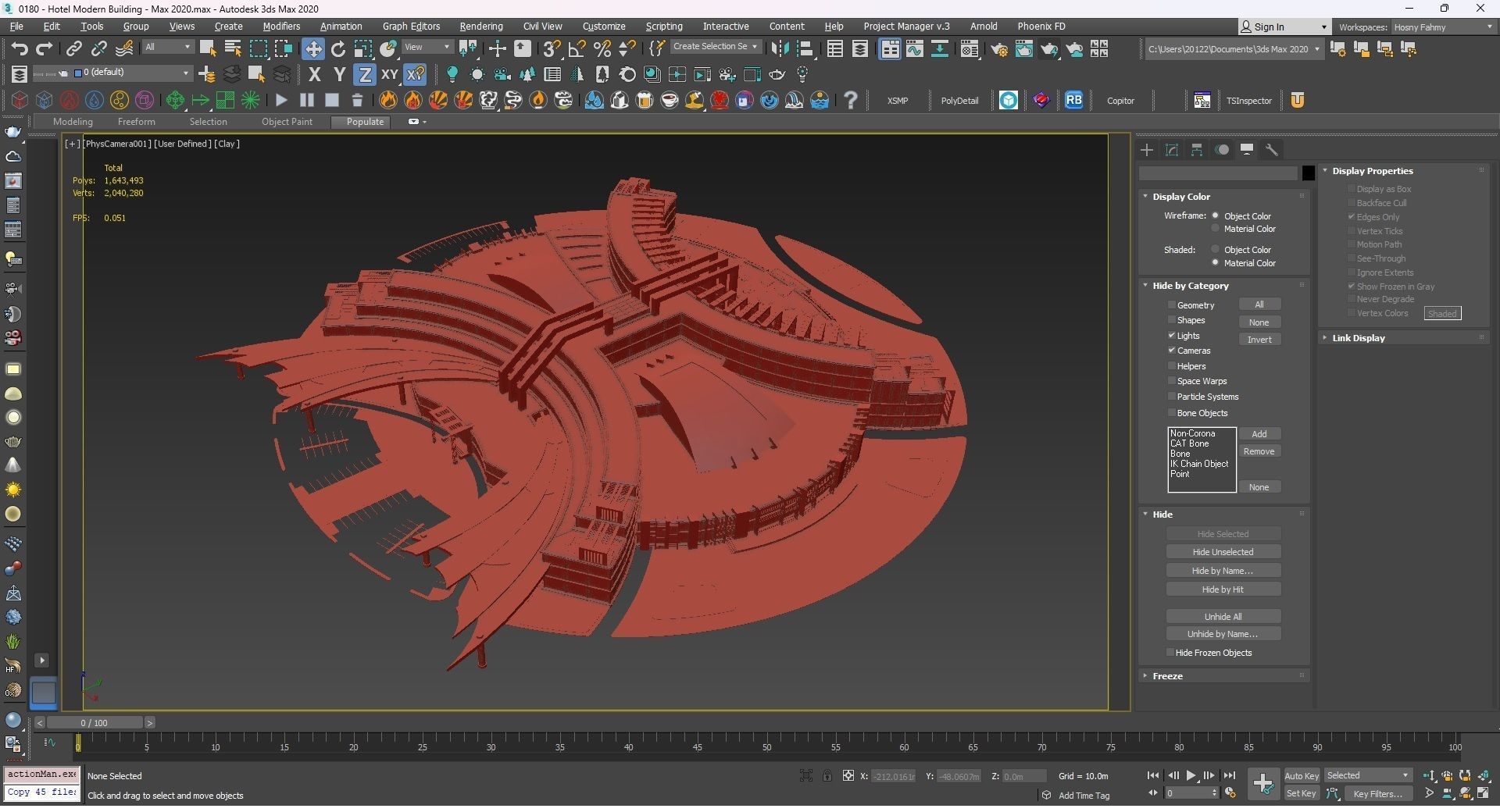Activate the Select and Rotate tool
Image resolution: width=1500 pixels, height=812 pixels.
338,49
